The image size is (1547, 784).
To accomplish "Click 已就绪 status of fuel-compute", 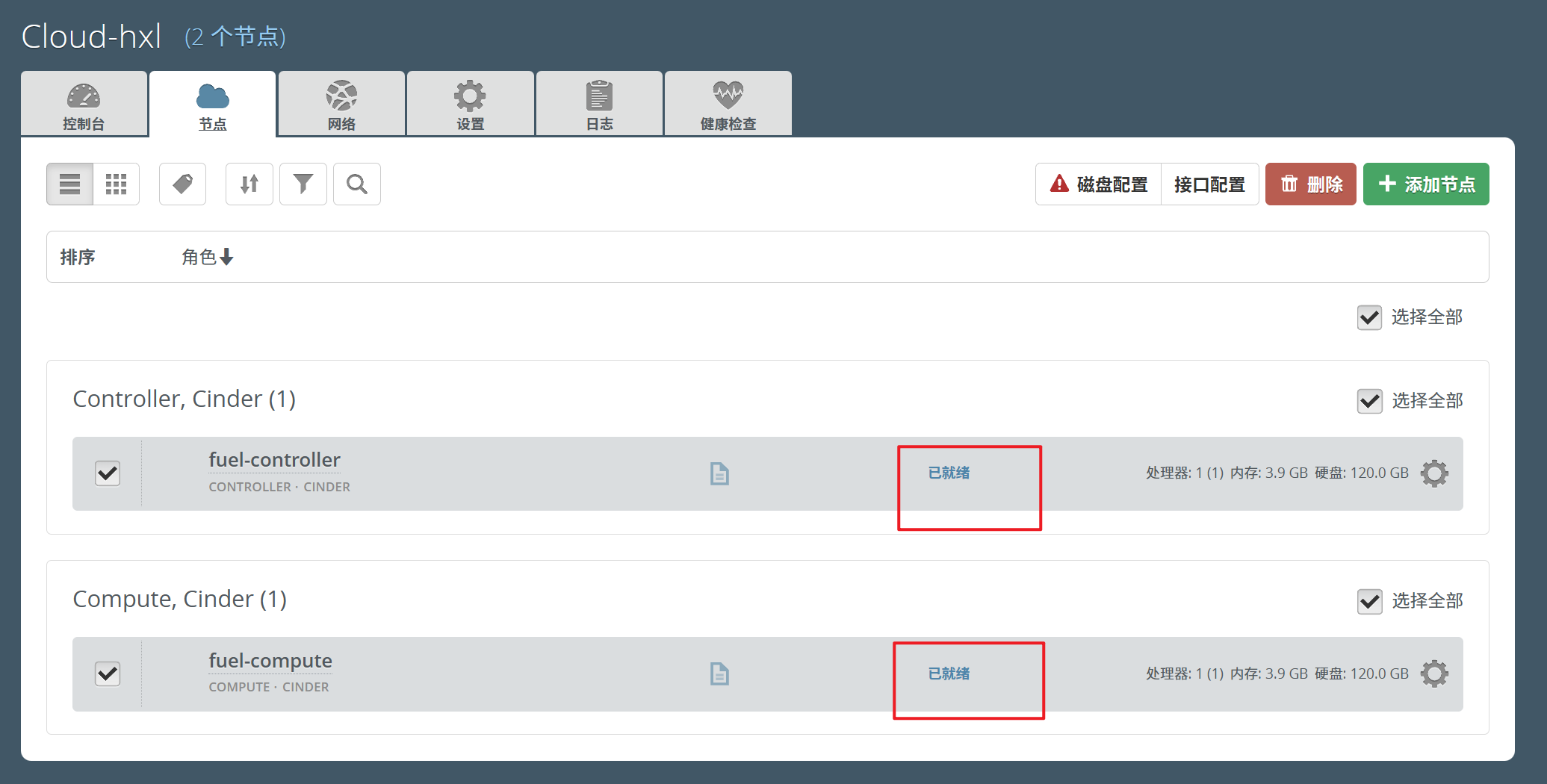I will pos(949,673).
